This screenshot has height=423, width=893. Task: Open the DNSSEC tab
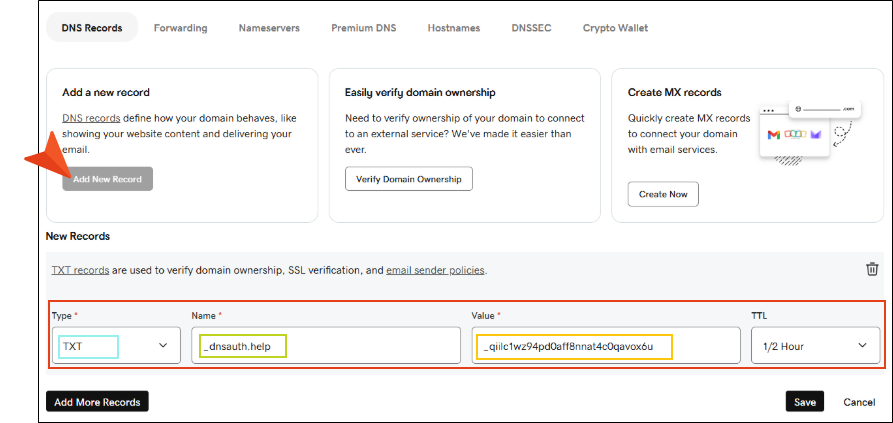point(529,28)
